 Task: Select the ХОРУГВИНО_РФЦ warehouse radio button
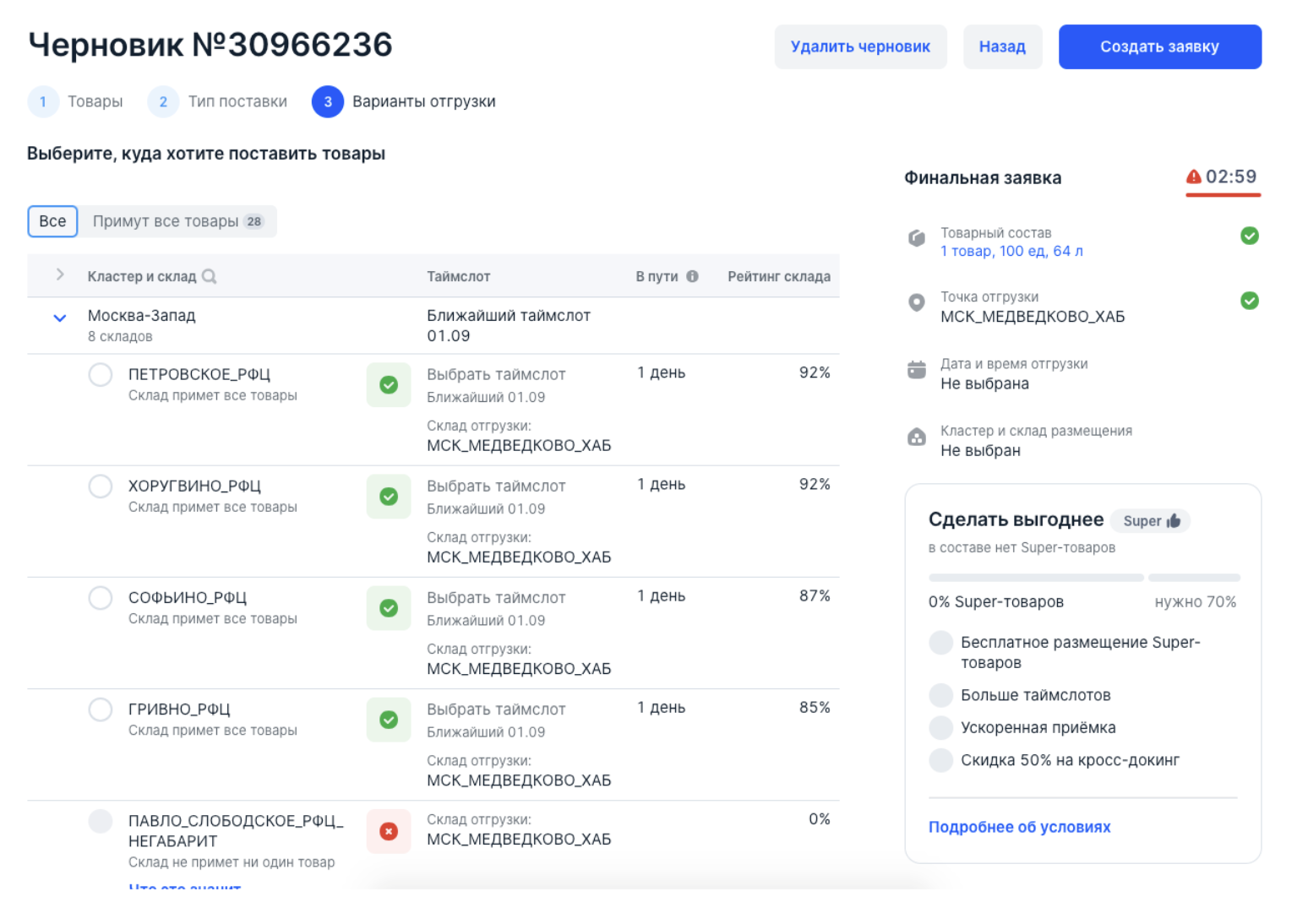101,486
